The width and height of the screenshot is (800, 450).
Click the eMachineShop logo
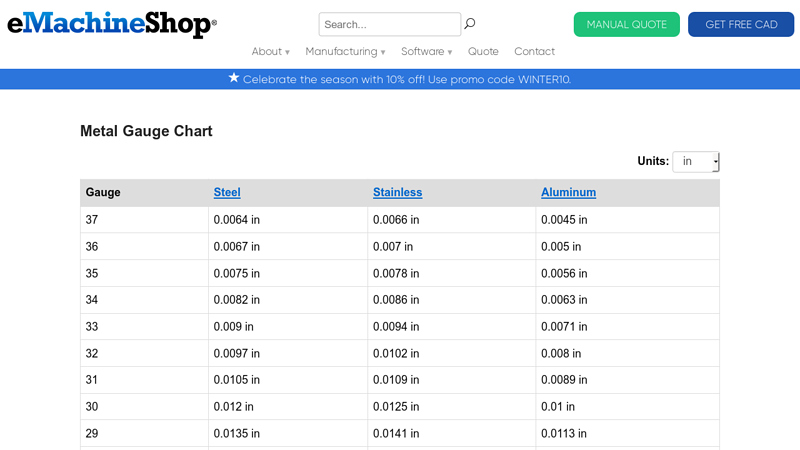(112, 24)
